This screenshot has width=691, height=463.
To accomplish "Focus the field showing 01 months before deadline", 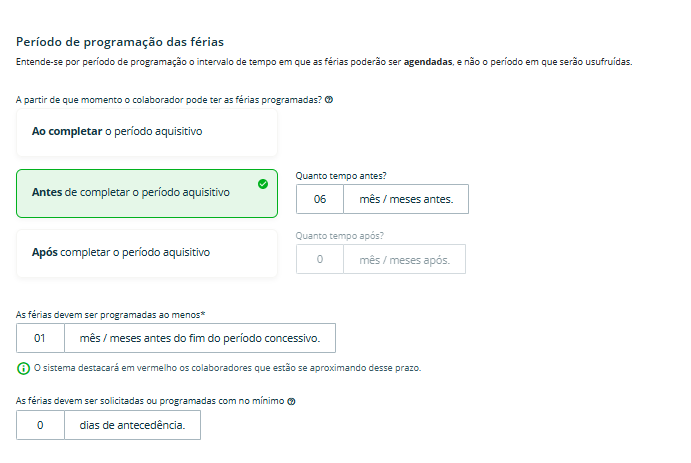I will (41, 338).
